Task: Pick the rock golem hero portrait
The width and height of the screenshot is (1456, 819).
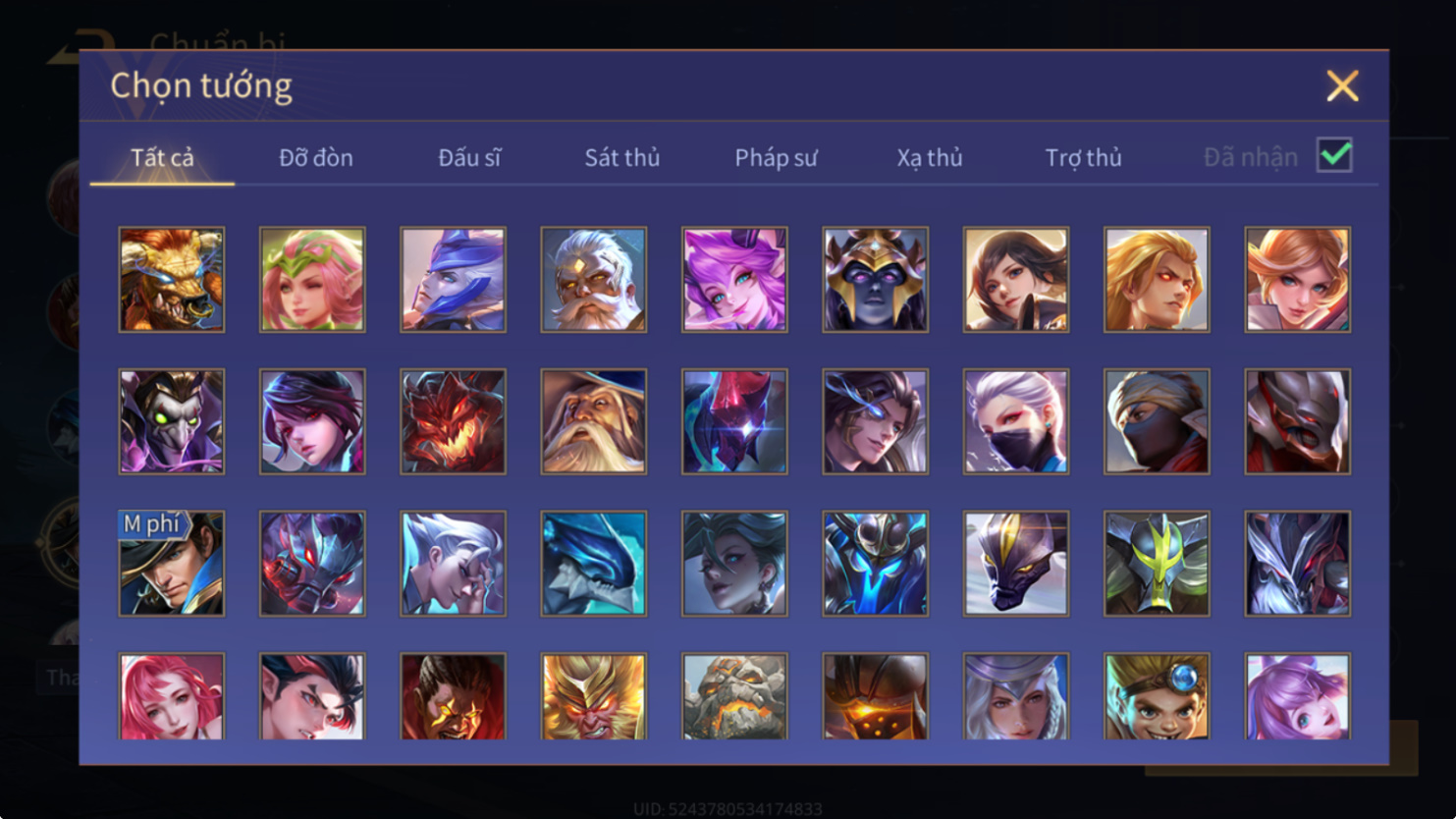Action: pyautogui.click(x=734, y=696)
